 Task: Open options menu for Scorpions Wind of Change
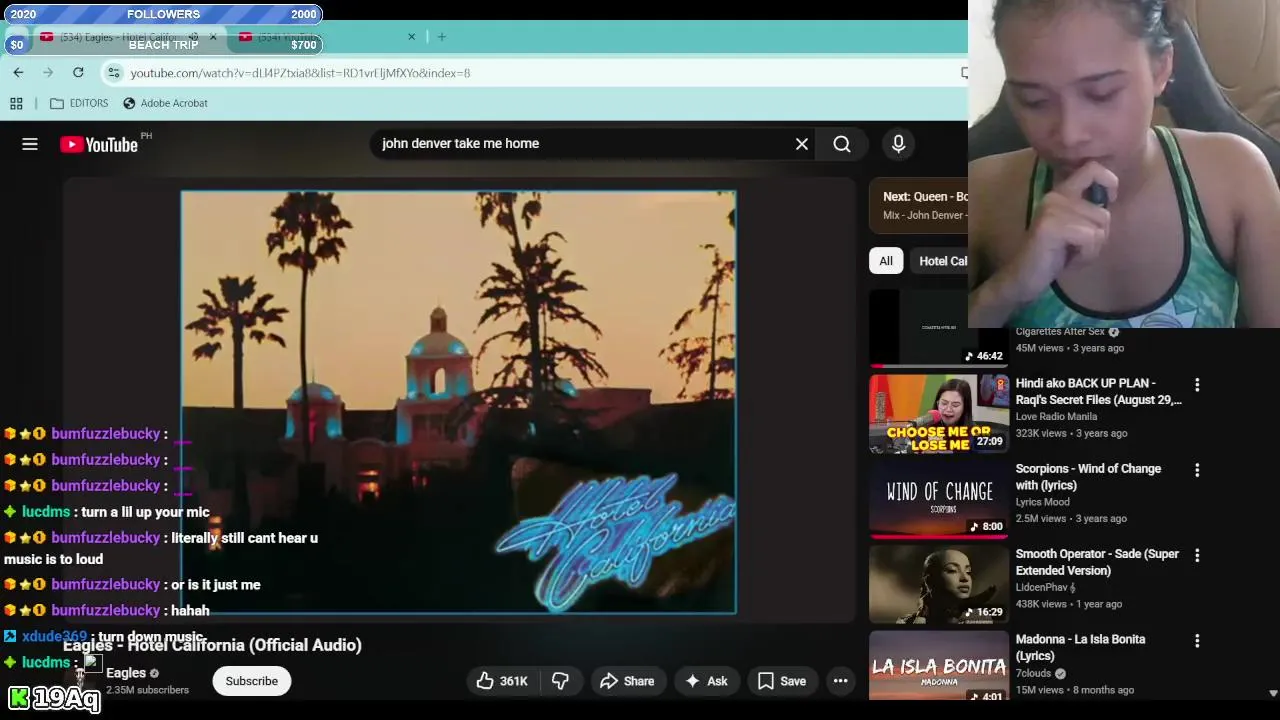1197,469
